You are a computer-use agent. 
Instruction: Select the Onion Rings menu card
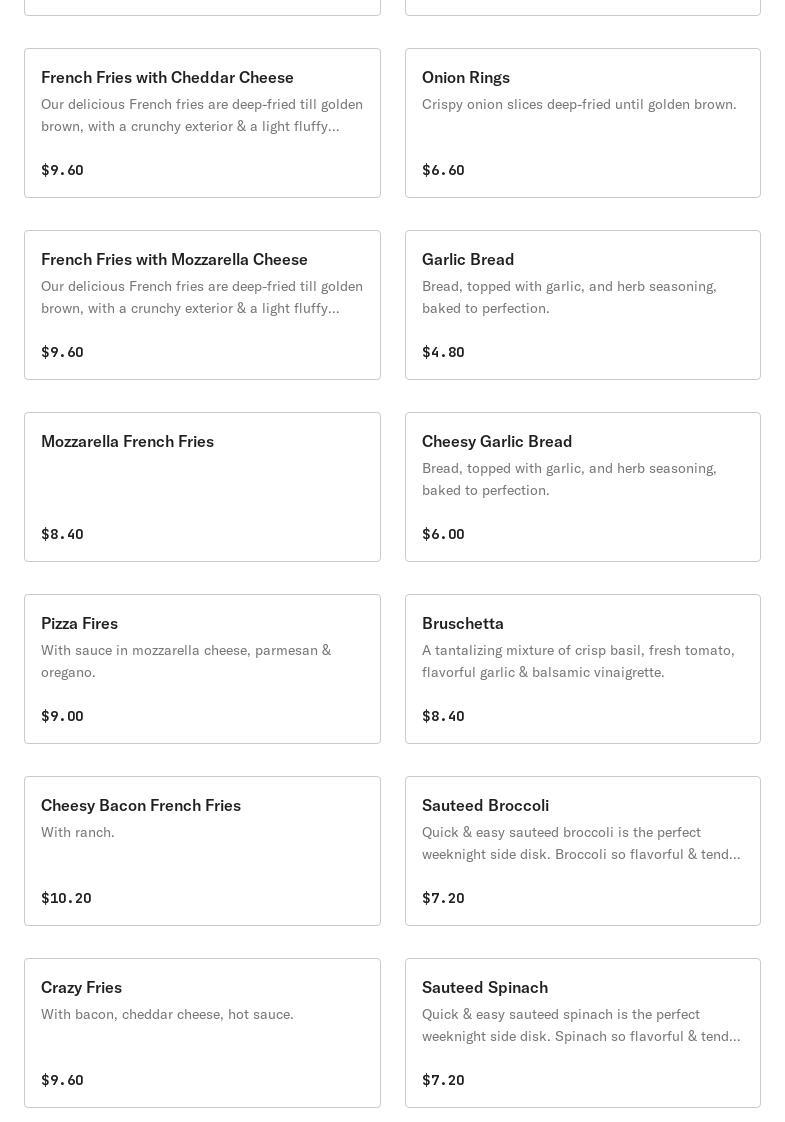[x=582, y=123]
